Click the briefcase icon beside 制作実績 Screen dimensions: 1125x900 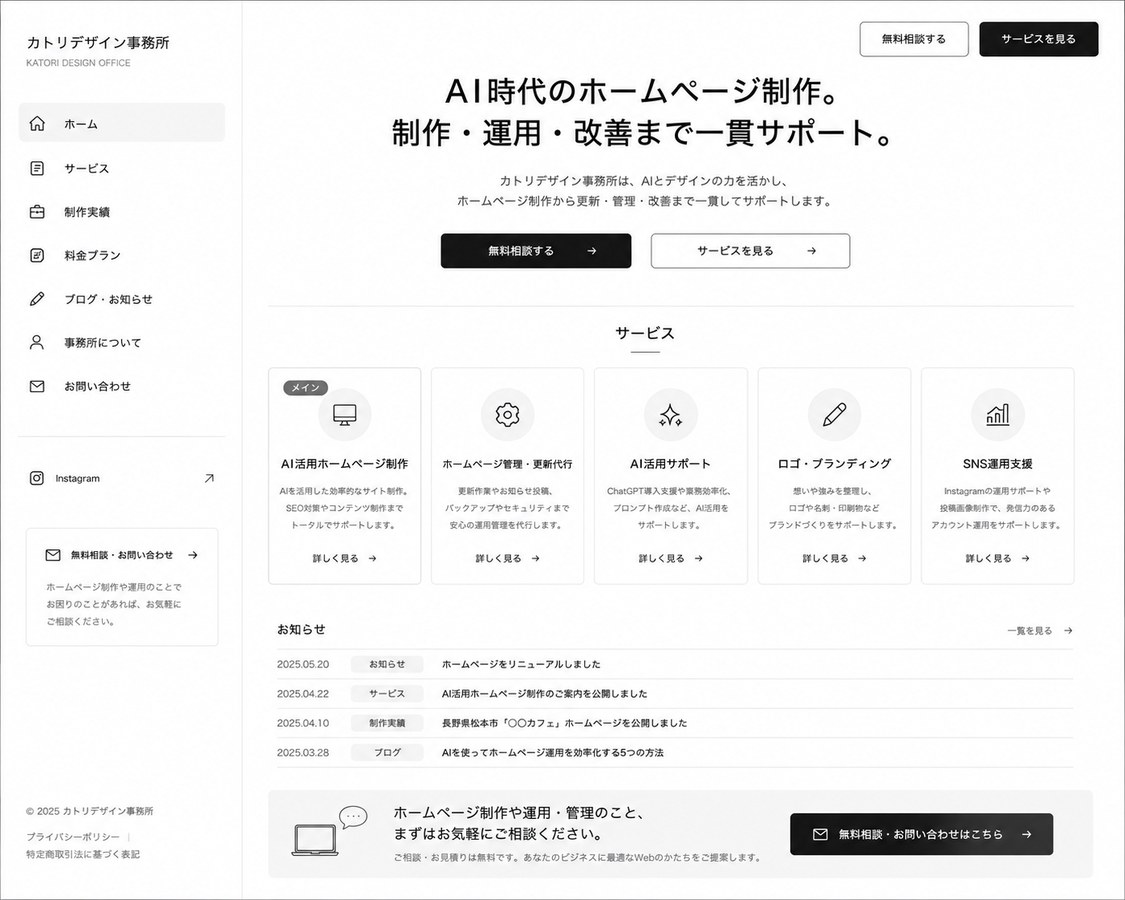coord(37,212)
